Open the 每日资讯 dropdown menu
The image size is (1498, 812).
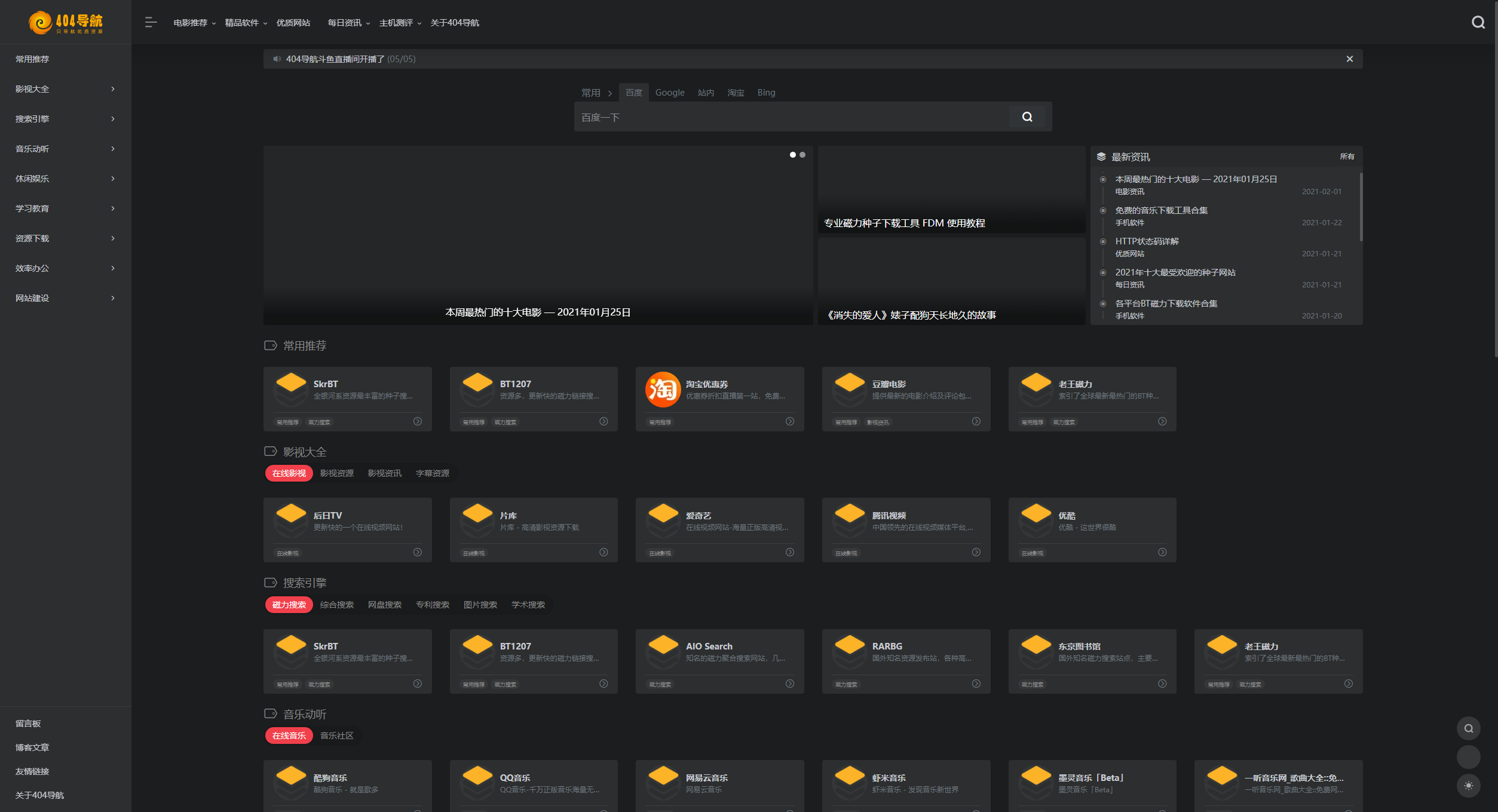coord(348,23)
